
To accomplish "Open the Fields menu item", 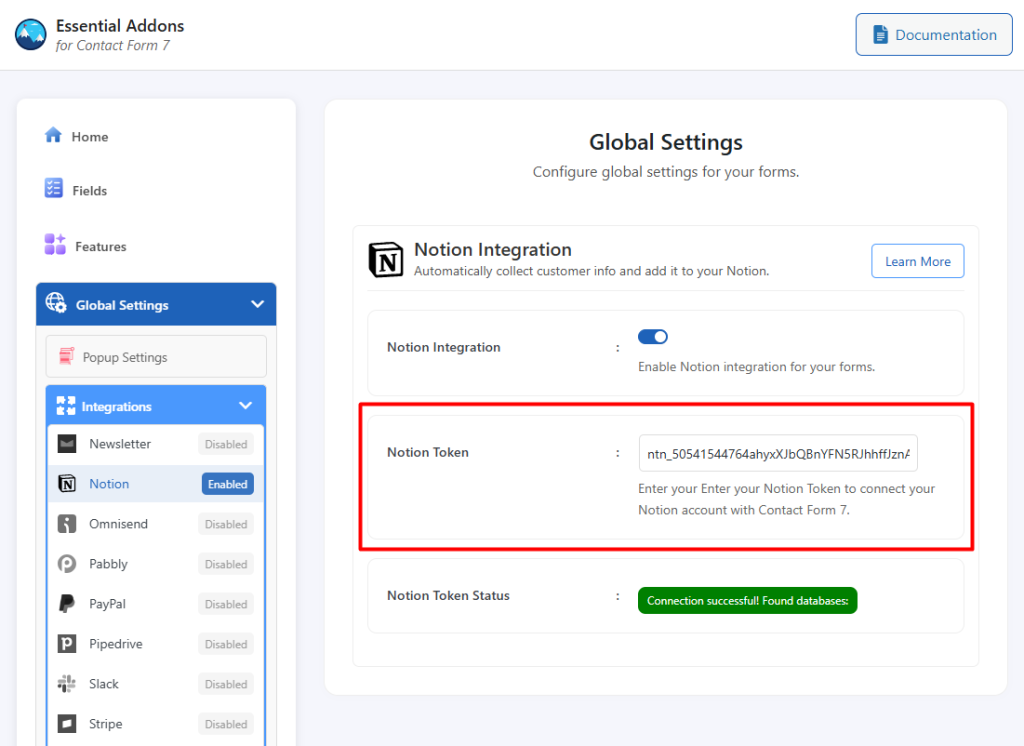I will point(89,191).
